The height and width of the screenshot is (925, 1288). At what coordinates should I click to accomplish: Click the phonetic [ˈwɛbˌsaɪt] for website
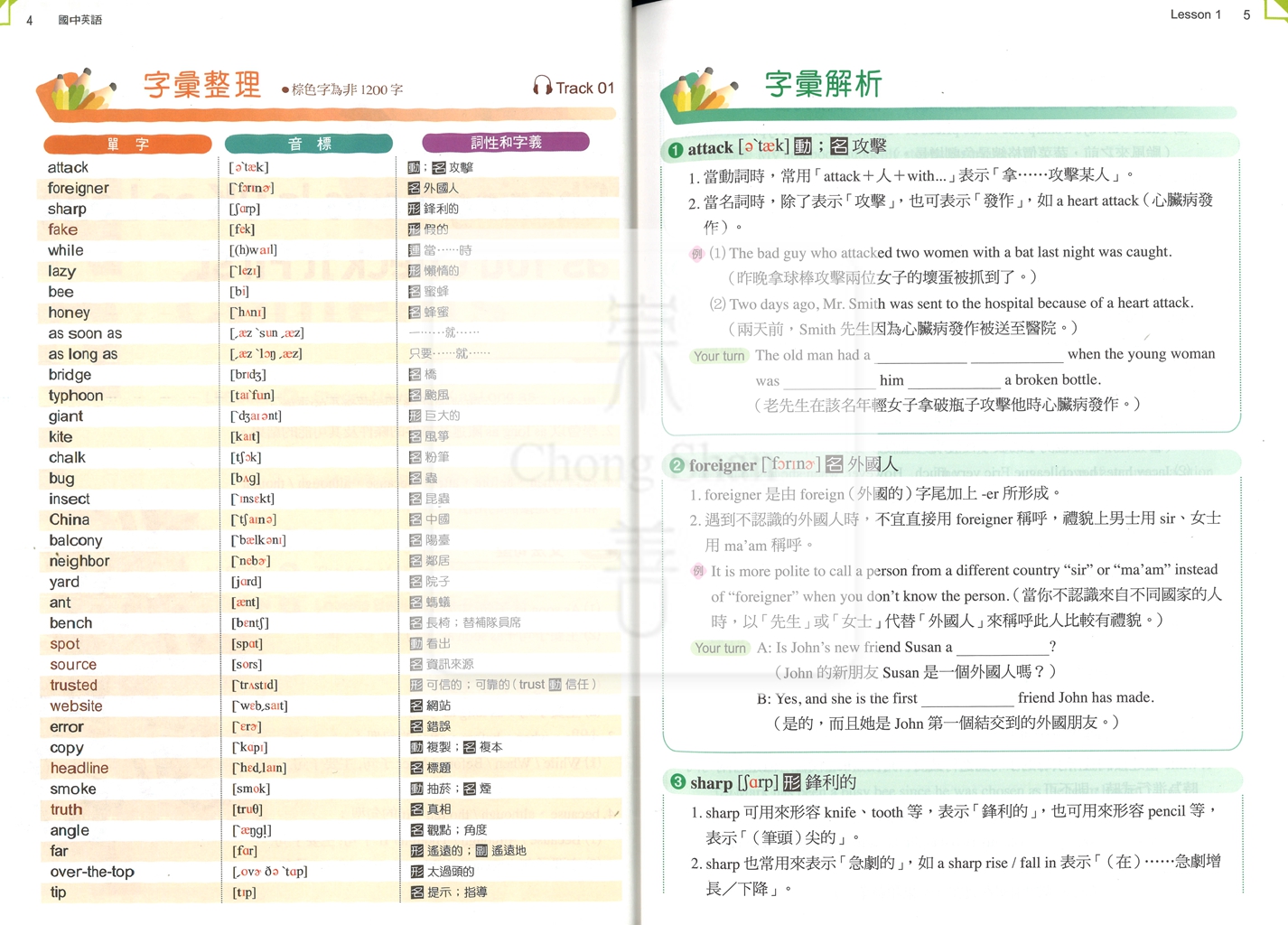[x=260, y=706]
